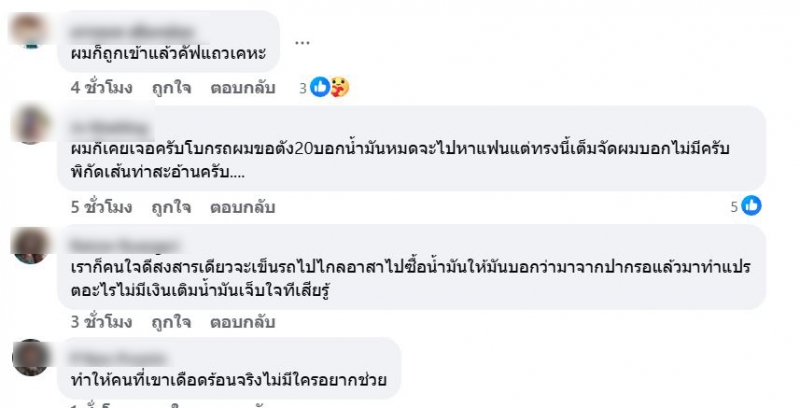Open the three-dot menu beside the first comment
The width and height of the screenshot is (800, 408).
click(x=303, y=43)
